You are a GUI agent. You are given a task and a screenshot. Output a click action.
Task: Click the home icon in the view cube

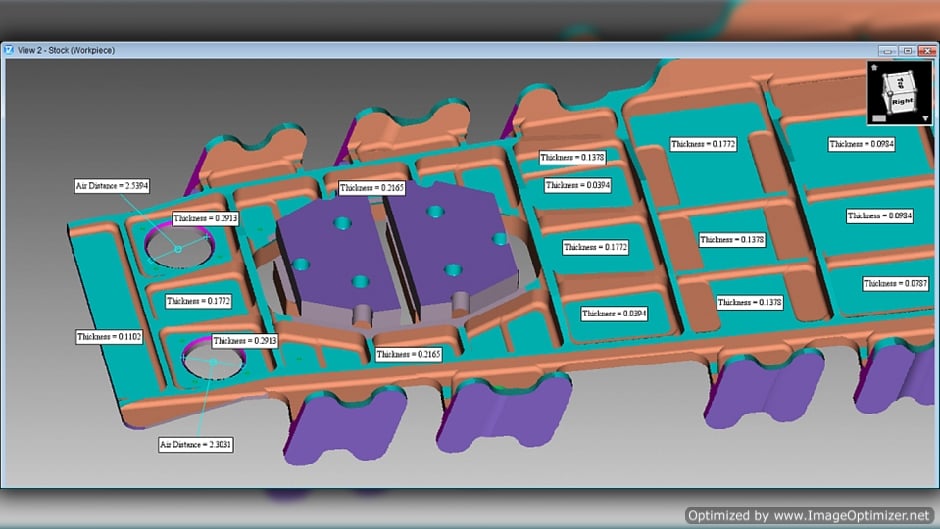coord(875,68)
